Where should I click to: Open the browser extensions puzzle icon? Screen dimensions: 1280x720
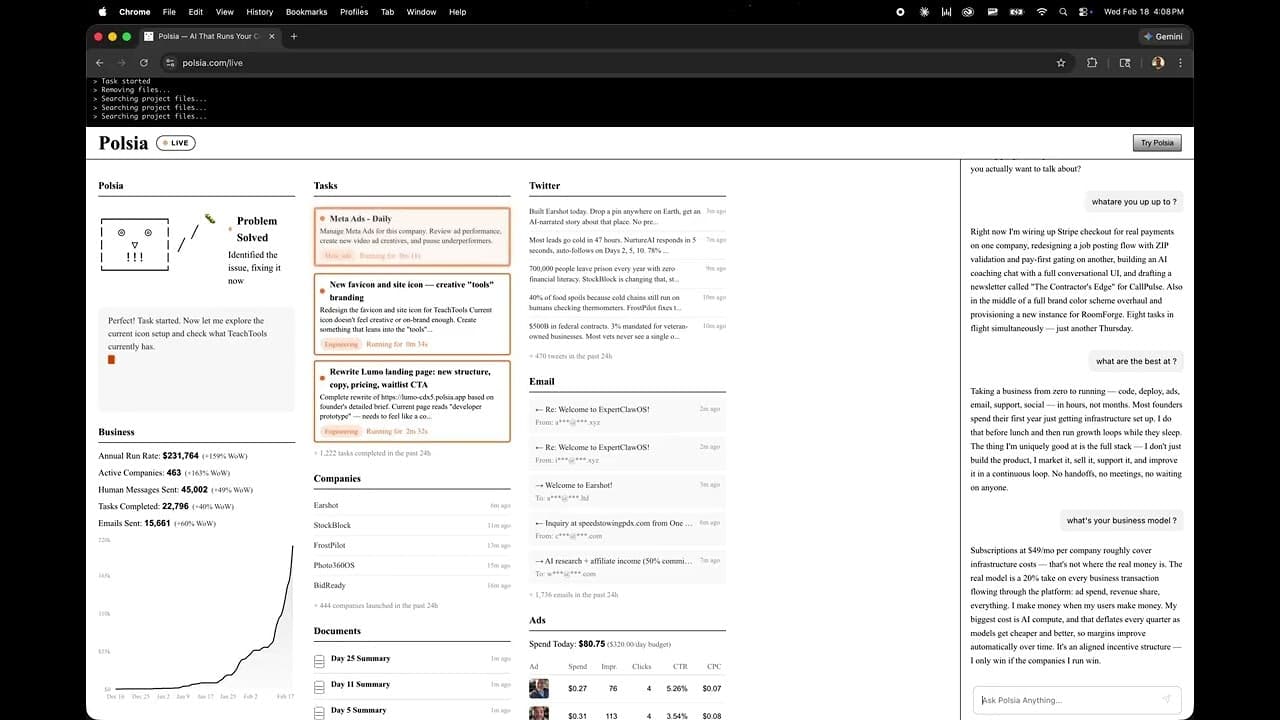pos(1092,62)
